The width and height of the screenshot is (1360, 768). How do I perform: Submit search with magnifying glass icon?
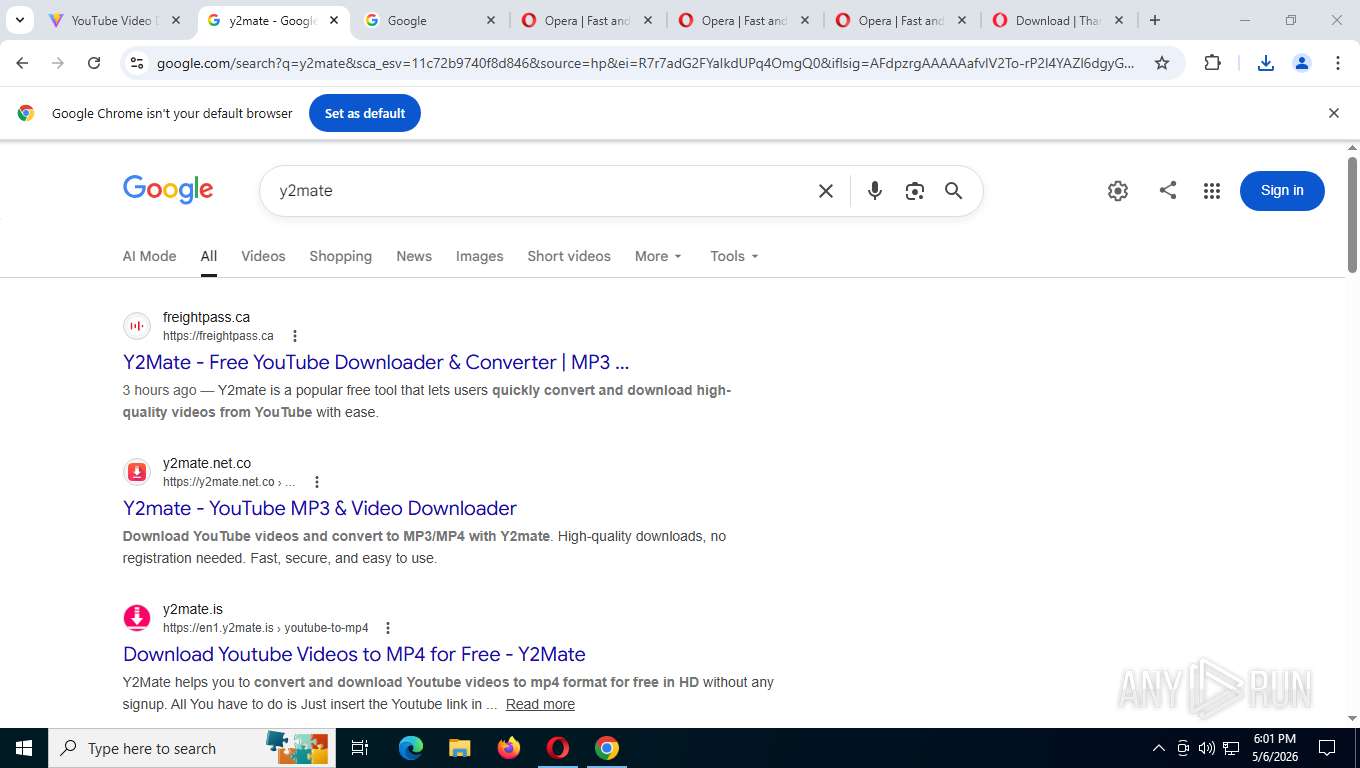954,191
